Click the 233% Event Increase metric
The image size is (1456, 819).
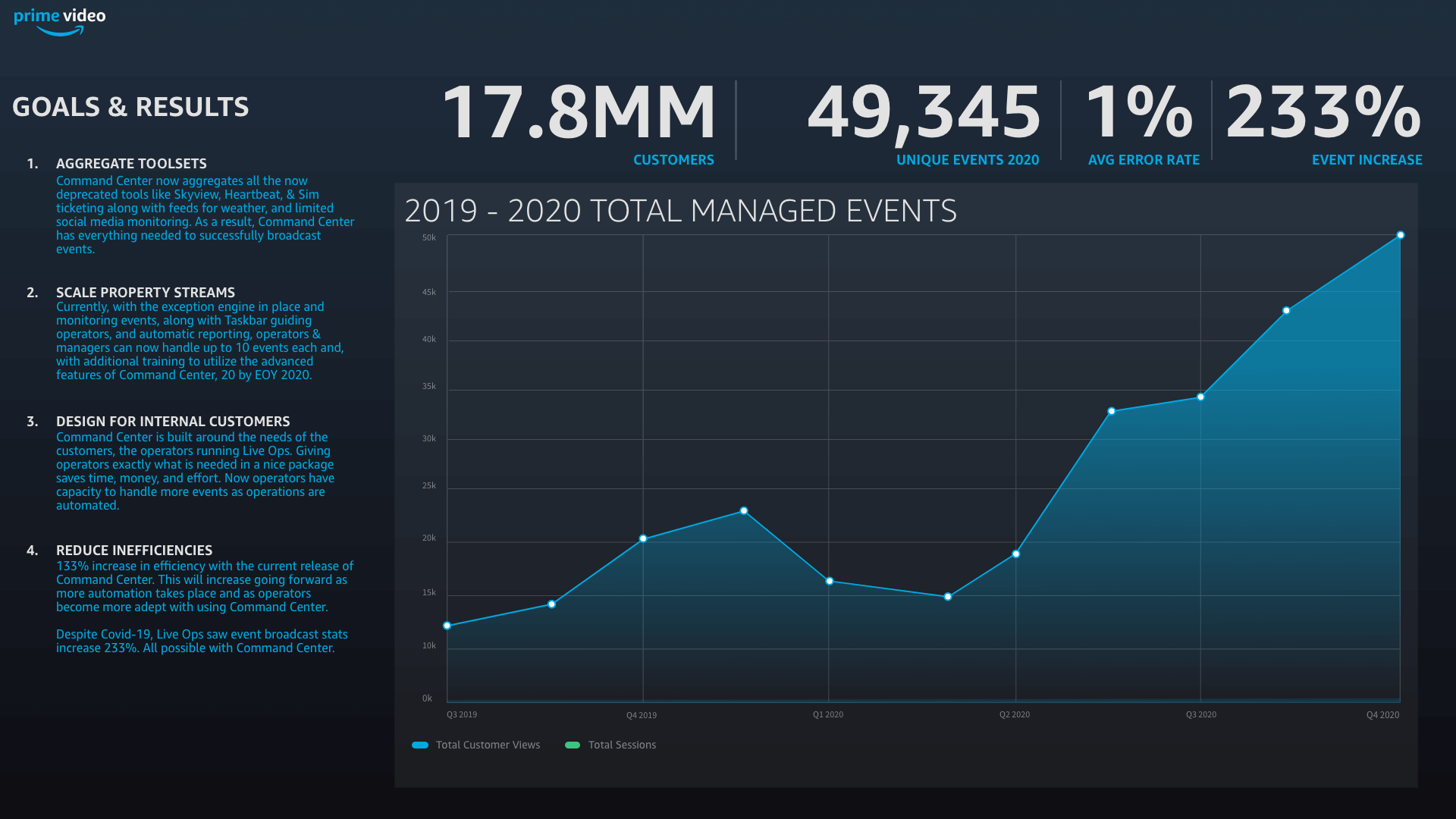coord(1323,114)
